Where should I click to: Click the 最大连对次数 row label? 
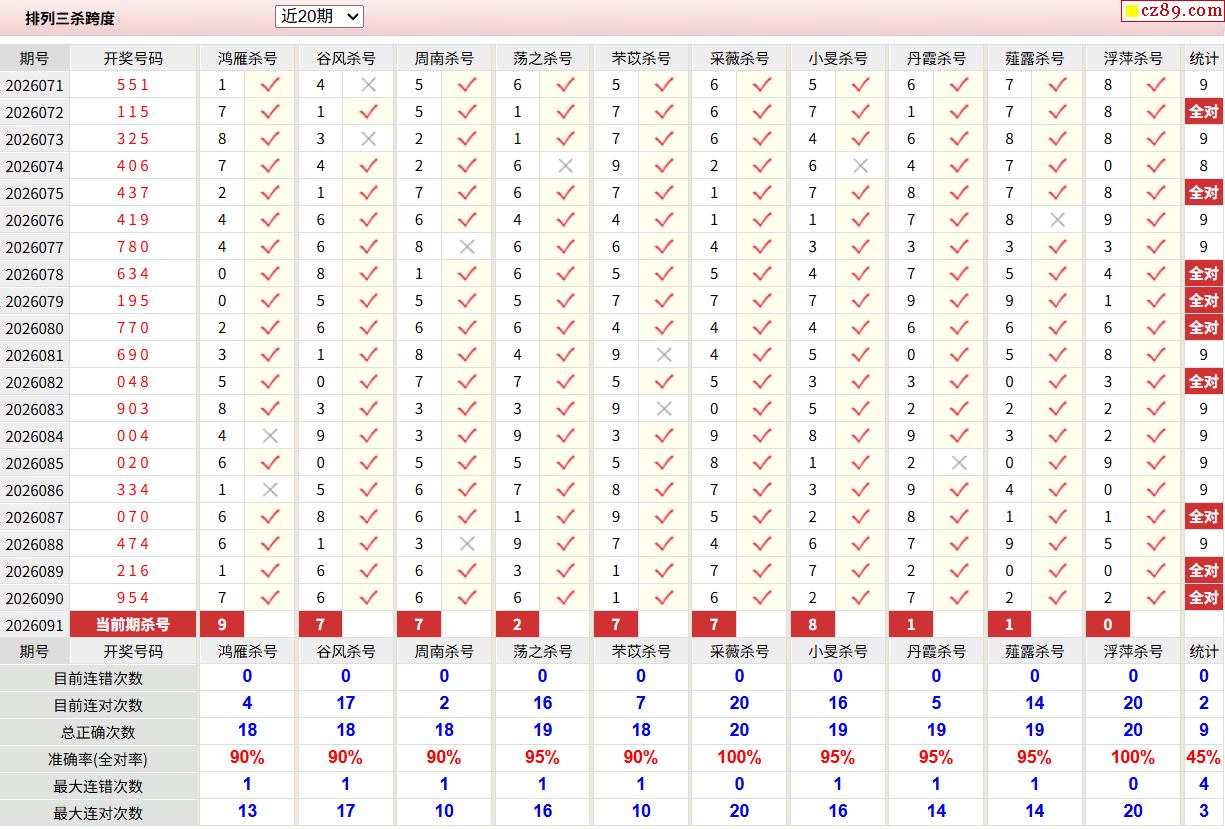pos(98,813)
